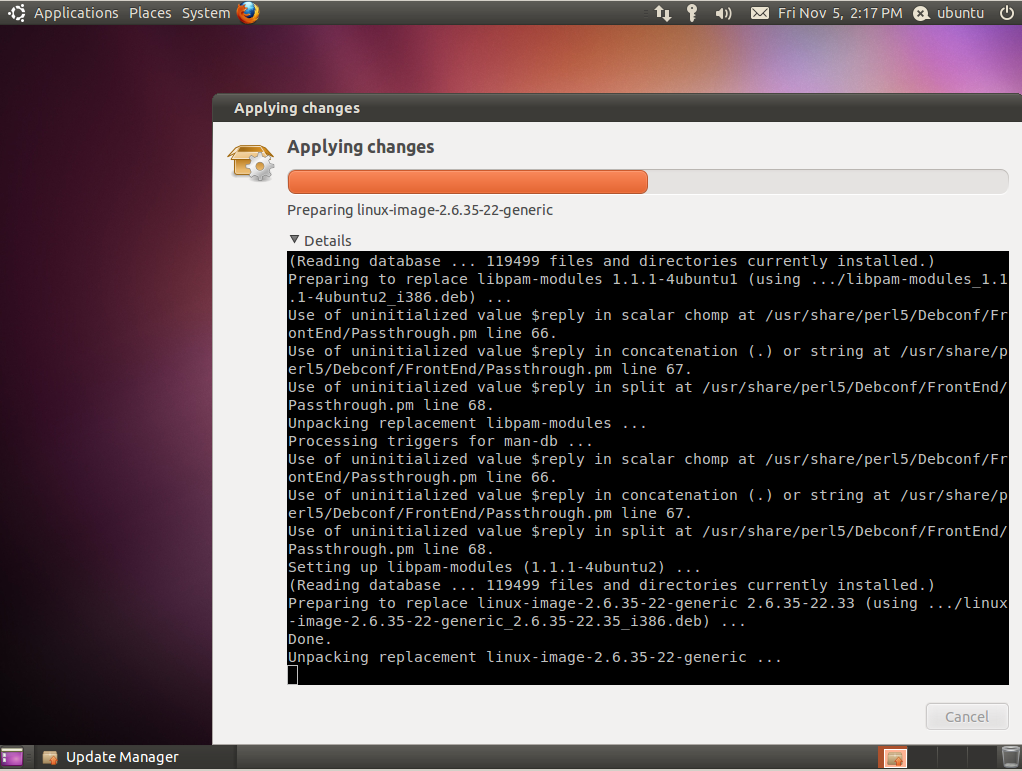Click the network activity indicator arrows
1022x771 pixels.
point(662,13)
